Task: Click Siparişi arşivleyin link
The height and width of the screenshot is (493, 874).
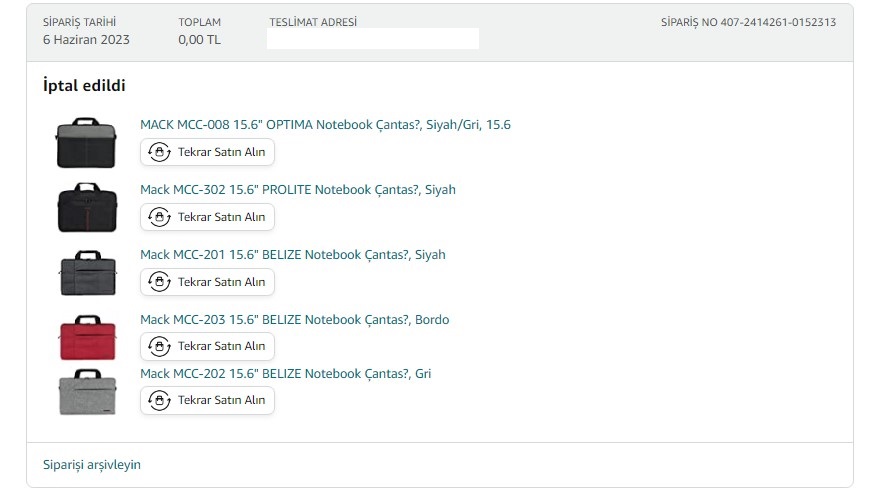Action: pos(92,465)
